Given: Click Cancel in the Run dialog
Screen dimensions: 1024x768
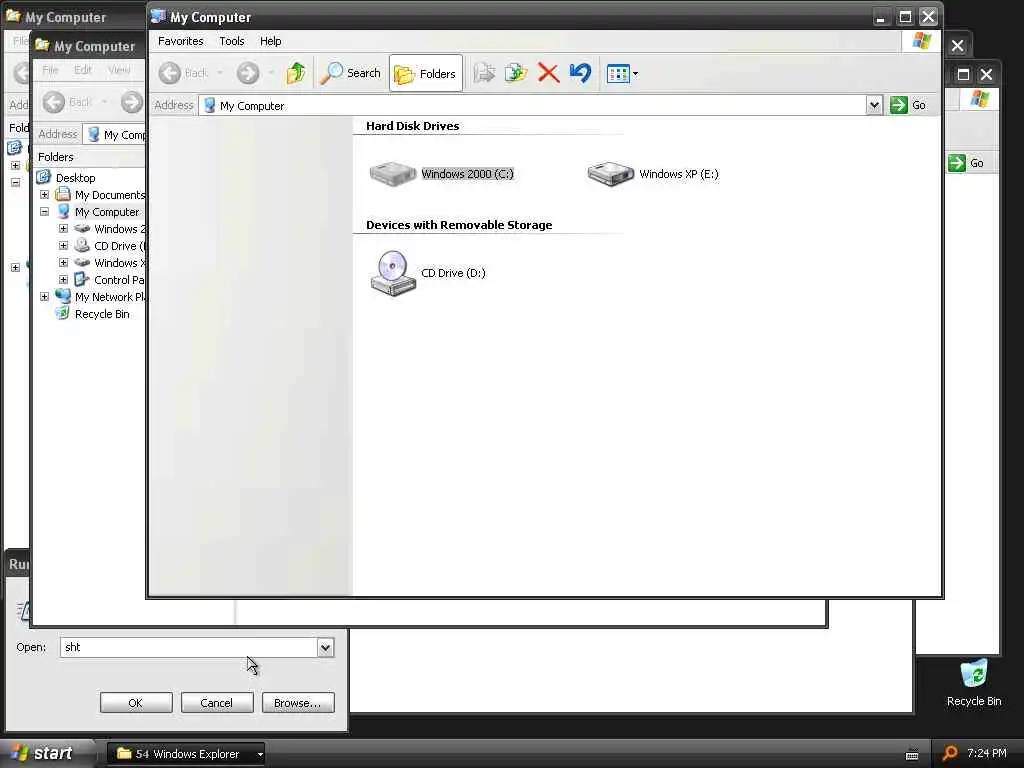Looking at the screenshot, I should 217,703.
